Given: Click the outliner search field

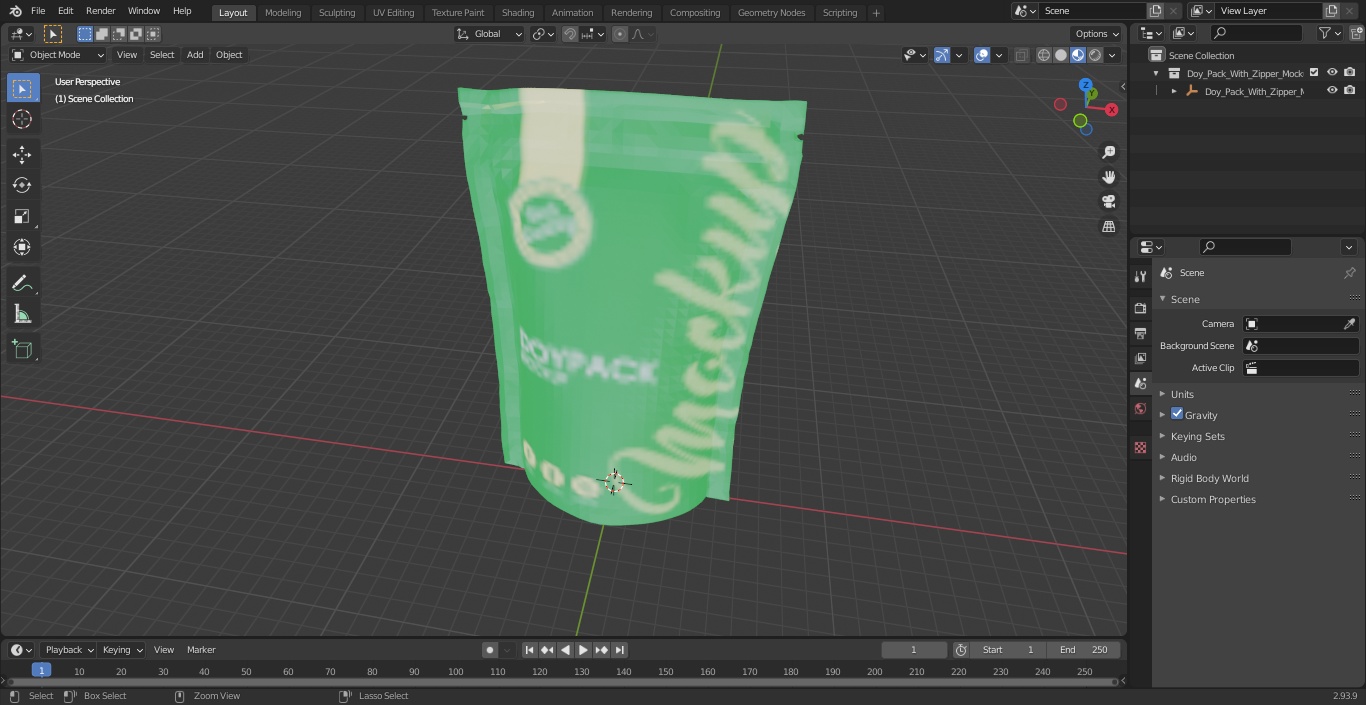Looking at the screenshot, I should [1255, 33].
